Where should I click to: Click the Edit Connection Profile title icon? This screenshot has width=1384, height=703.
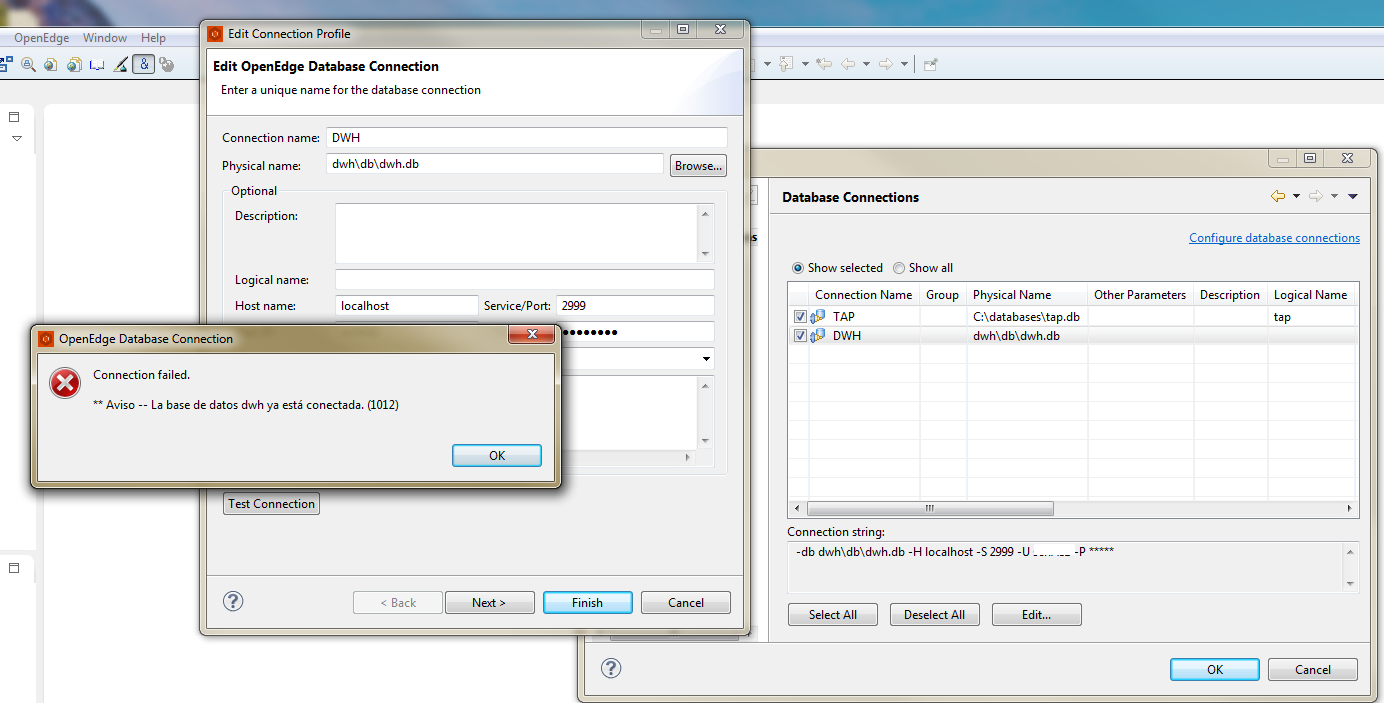click(215, 34)
